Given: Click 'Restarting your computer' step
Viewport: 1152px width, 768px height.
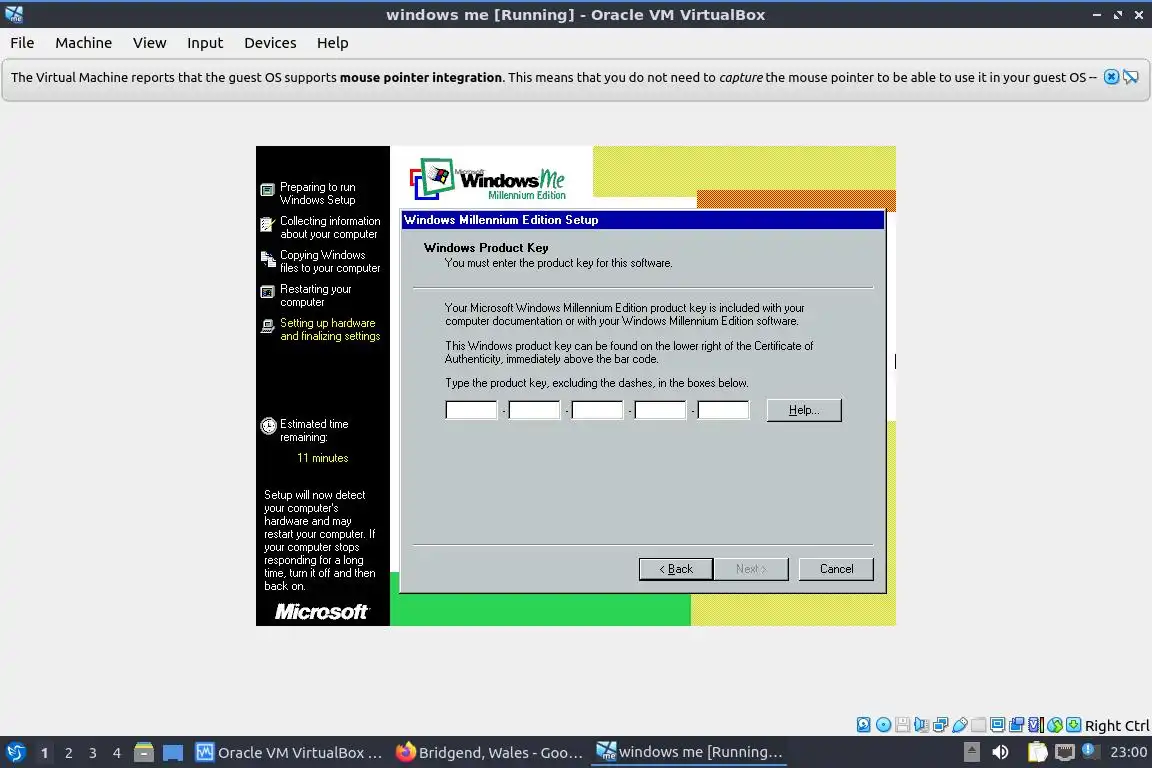Looking at the screenshot, I should (x=306, y=295).
